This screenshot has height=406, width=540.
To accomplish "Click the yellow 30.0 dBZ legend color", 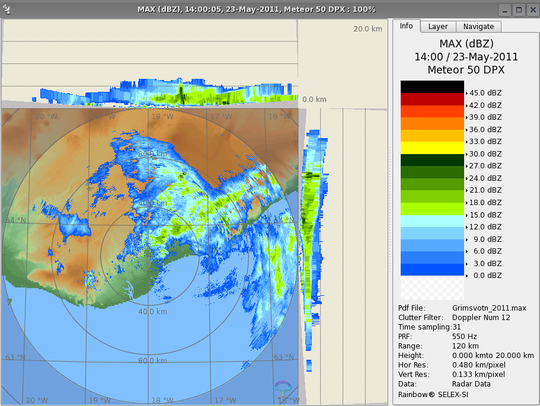I will pyautogui.click(x=432, y=148).
